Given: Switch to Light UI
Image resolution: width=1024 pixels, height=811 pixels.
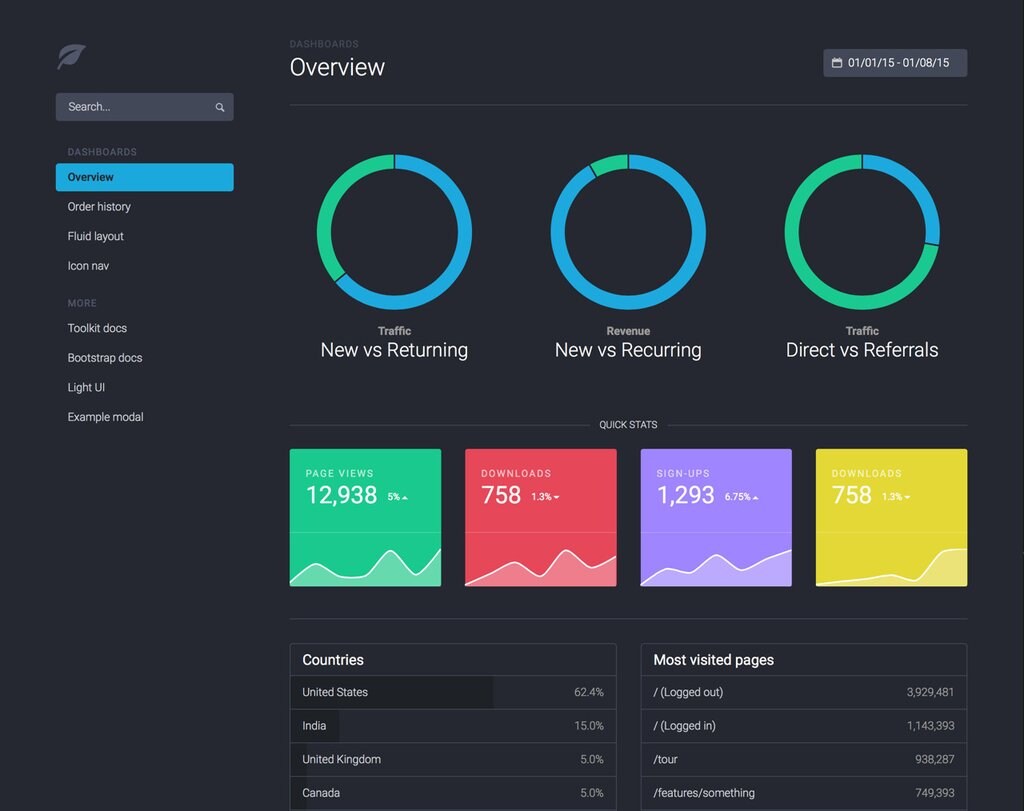Looking at the screenshot, I should tap(86, 387).
